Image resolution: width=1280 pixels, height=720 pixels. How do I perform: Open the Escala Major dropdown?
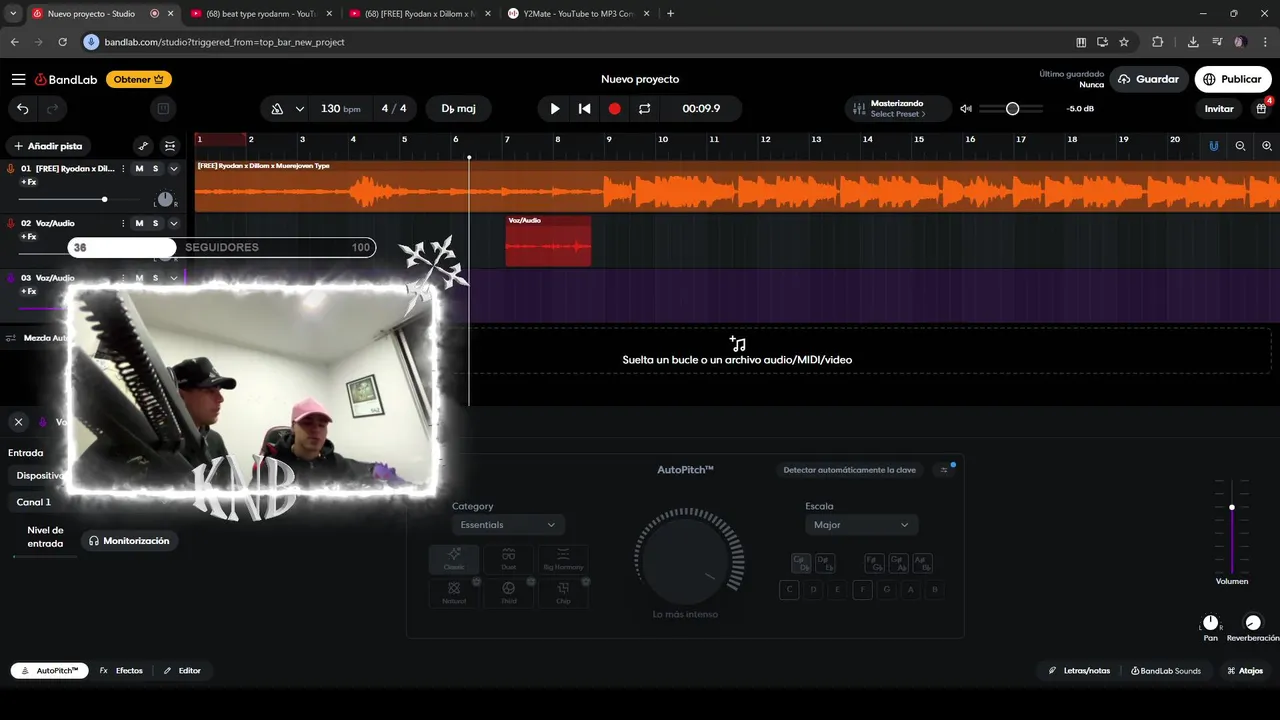point(862,525)
